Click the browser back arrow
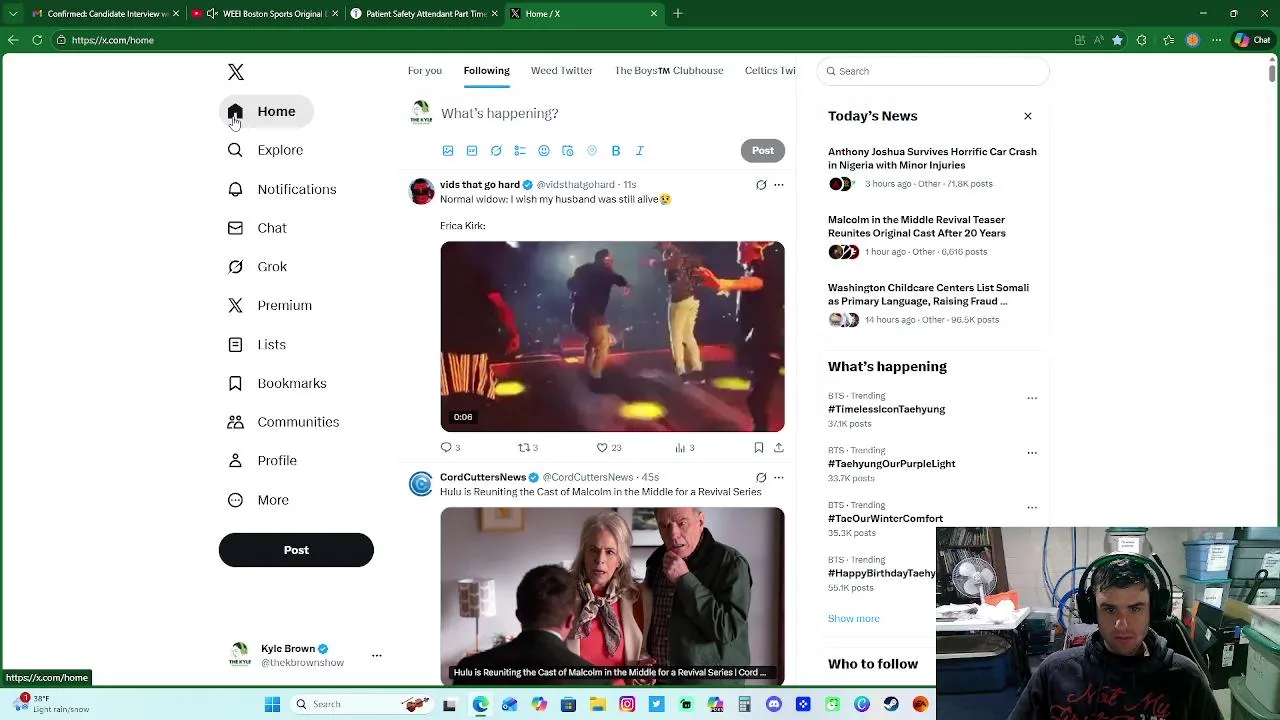 (13, 40)
